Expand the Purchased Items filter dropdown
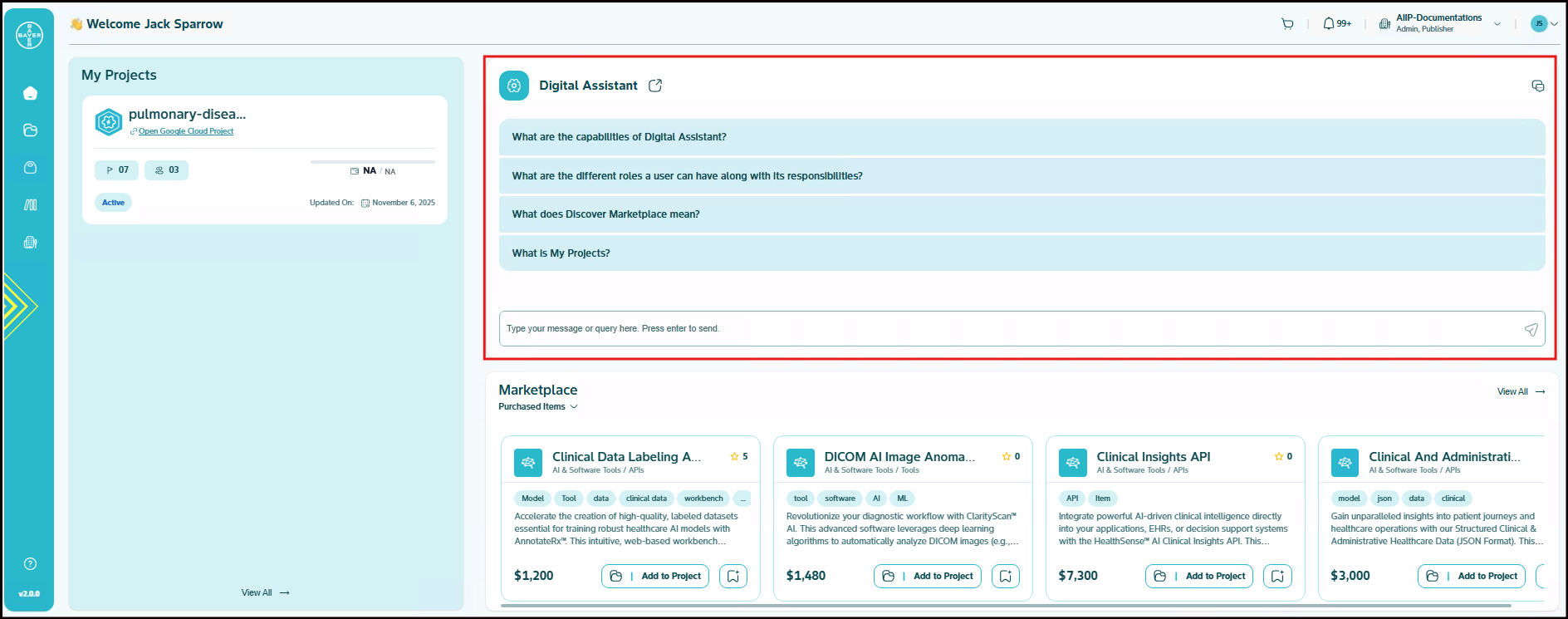This screenshot has width=1568, height=619. (x=538, y=407)
